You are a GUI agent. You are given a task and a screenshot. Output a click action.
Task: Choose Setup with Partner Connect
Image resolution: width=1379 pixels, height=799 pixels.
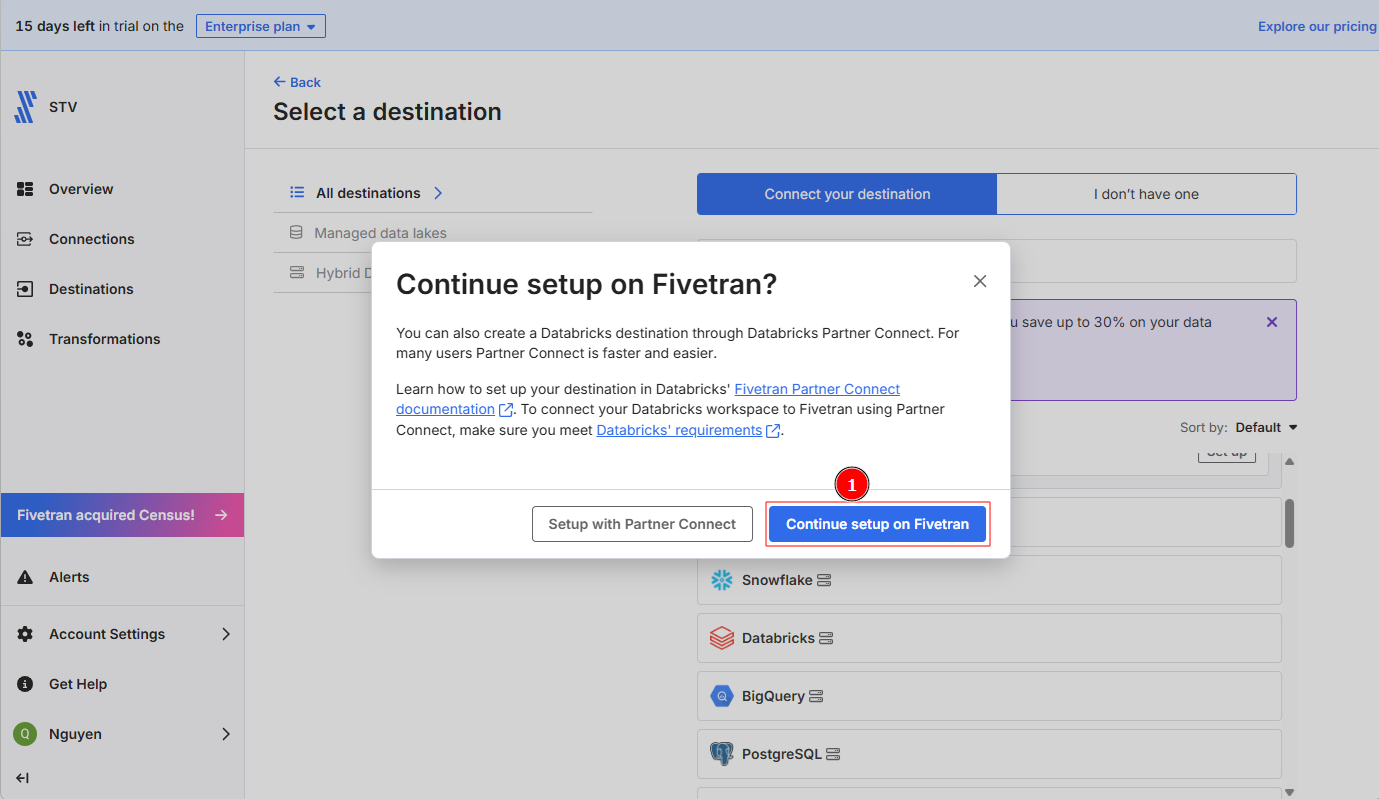coord(642,524)
